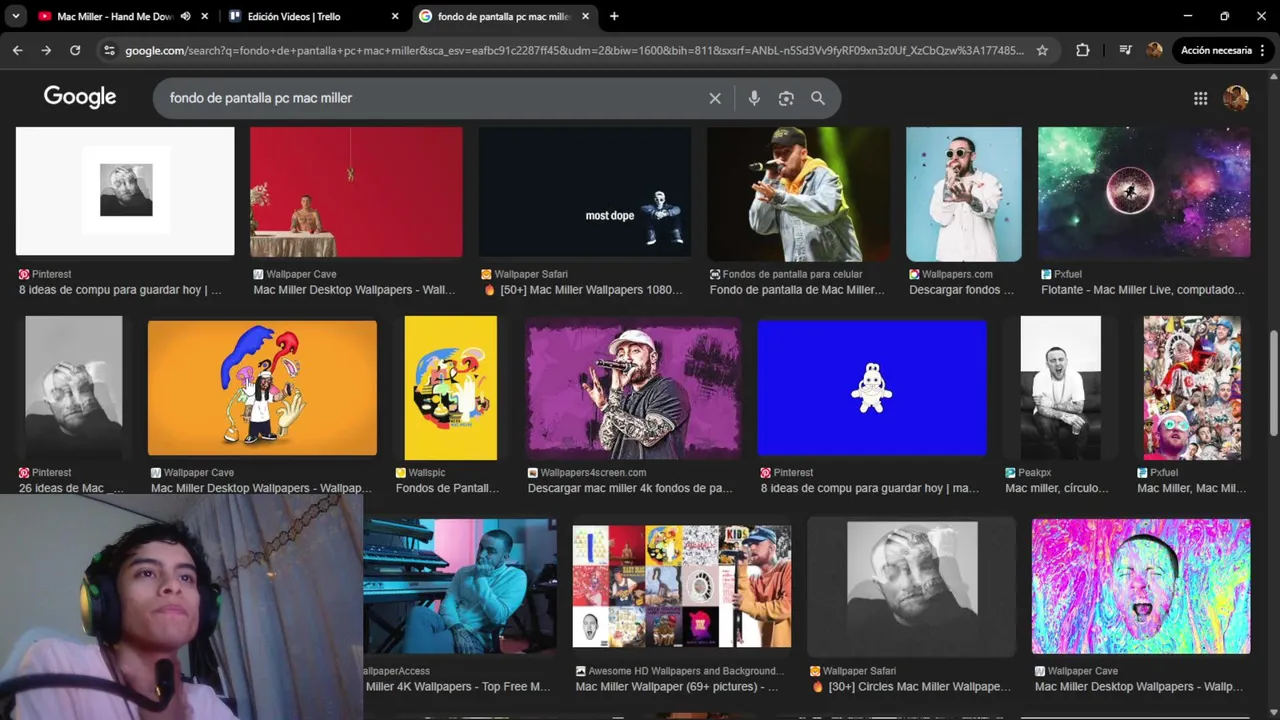The width and height of the screenshot is (1280, 720).
Task: Select the fondo de pantalla pc mac tab
Action: tap(503, 16)
